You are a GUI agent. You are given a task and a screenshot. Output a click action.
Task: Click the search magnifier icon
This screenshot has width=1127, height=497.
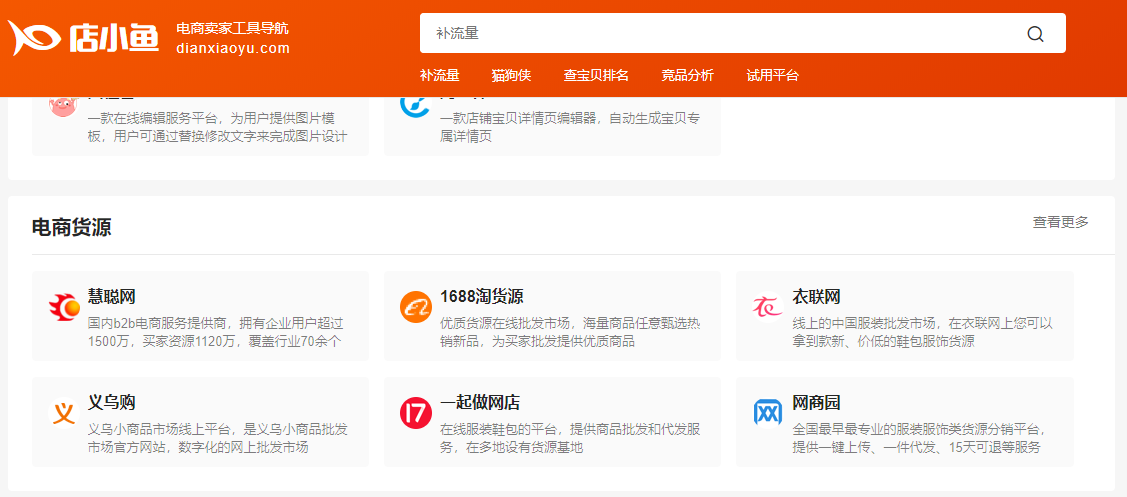(1035, 34)
